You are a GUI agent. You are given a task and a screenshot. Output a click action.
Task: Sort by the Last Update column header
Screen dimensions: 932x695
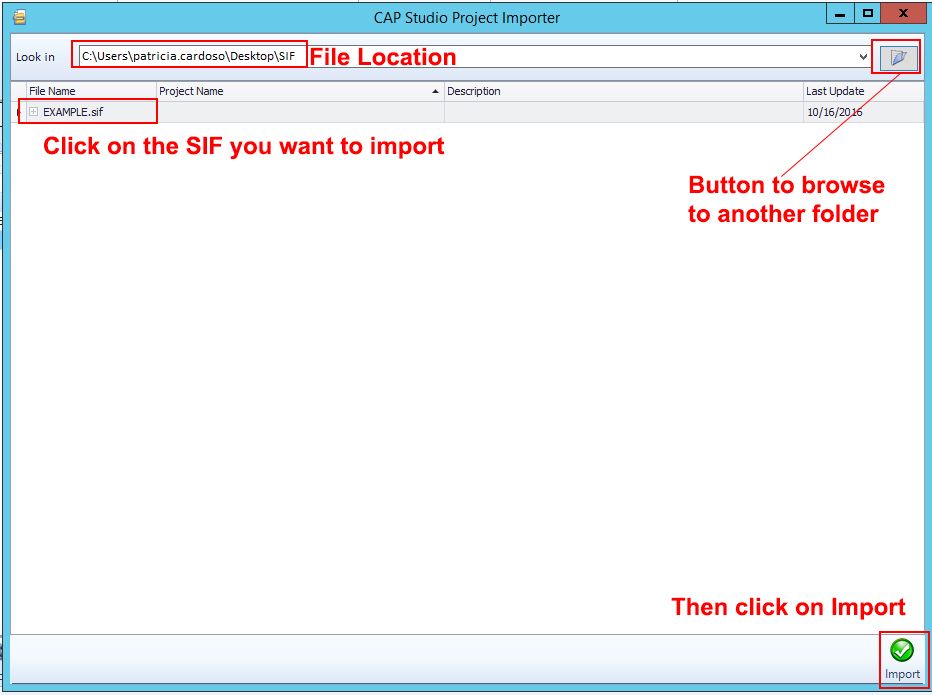click(x=862, y=91)
